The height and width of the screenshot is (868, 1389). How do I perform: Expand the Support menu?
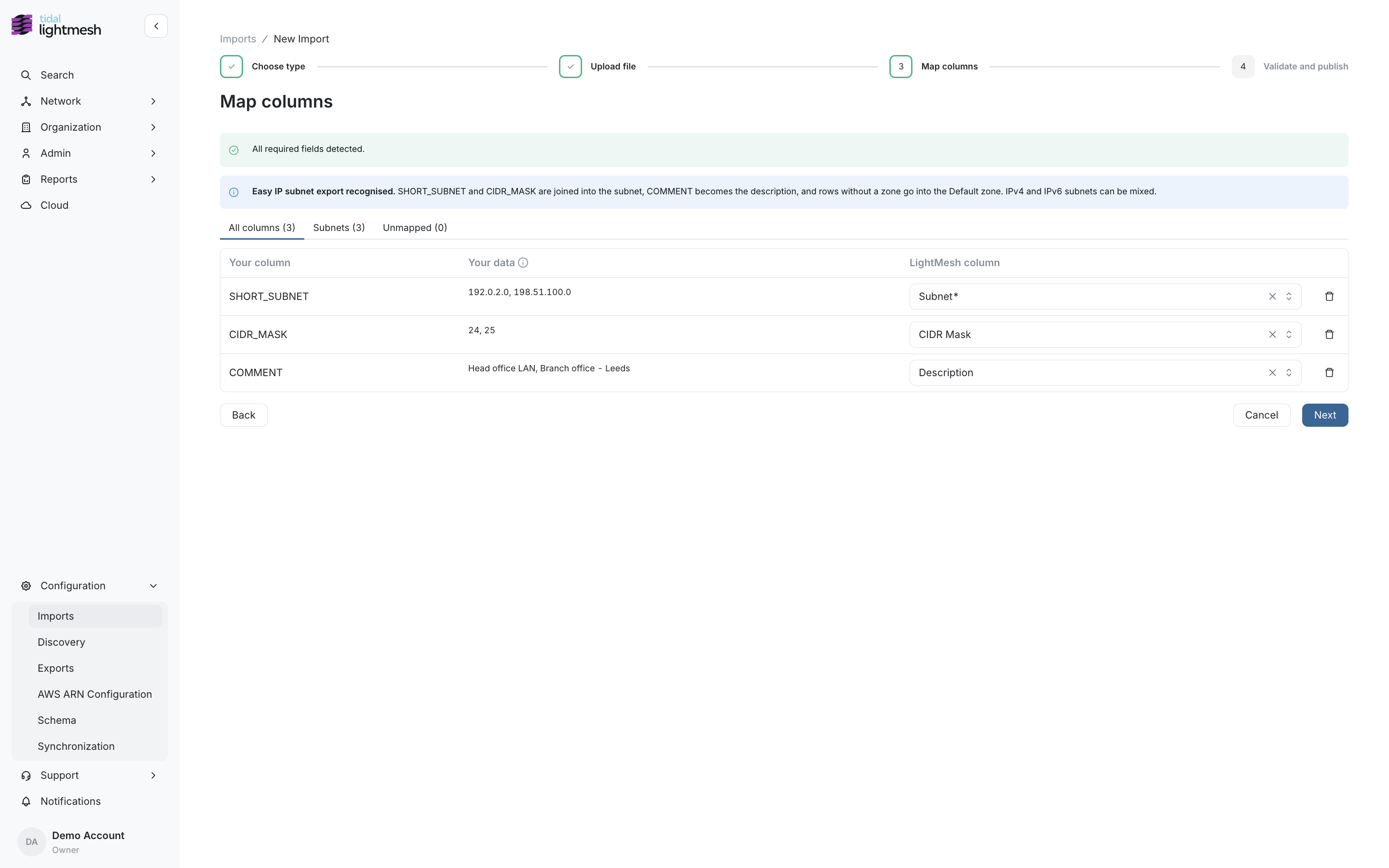coord(90,775)
